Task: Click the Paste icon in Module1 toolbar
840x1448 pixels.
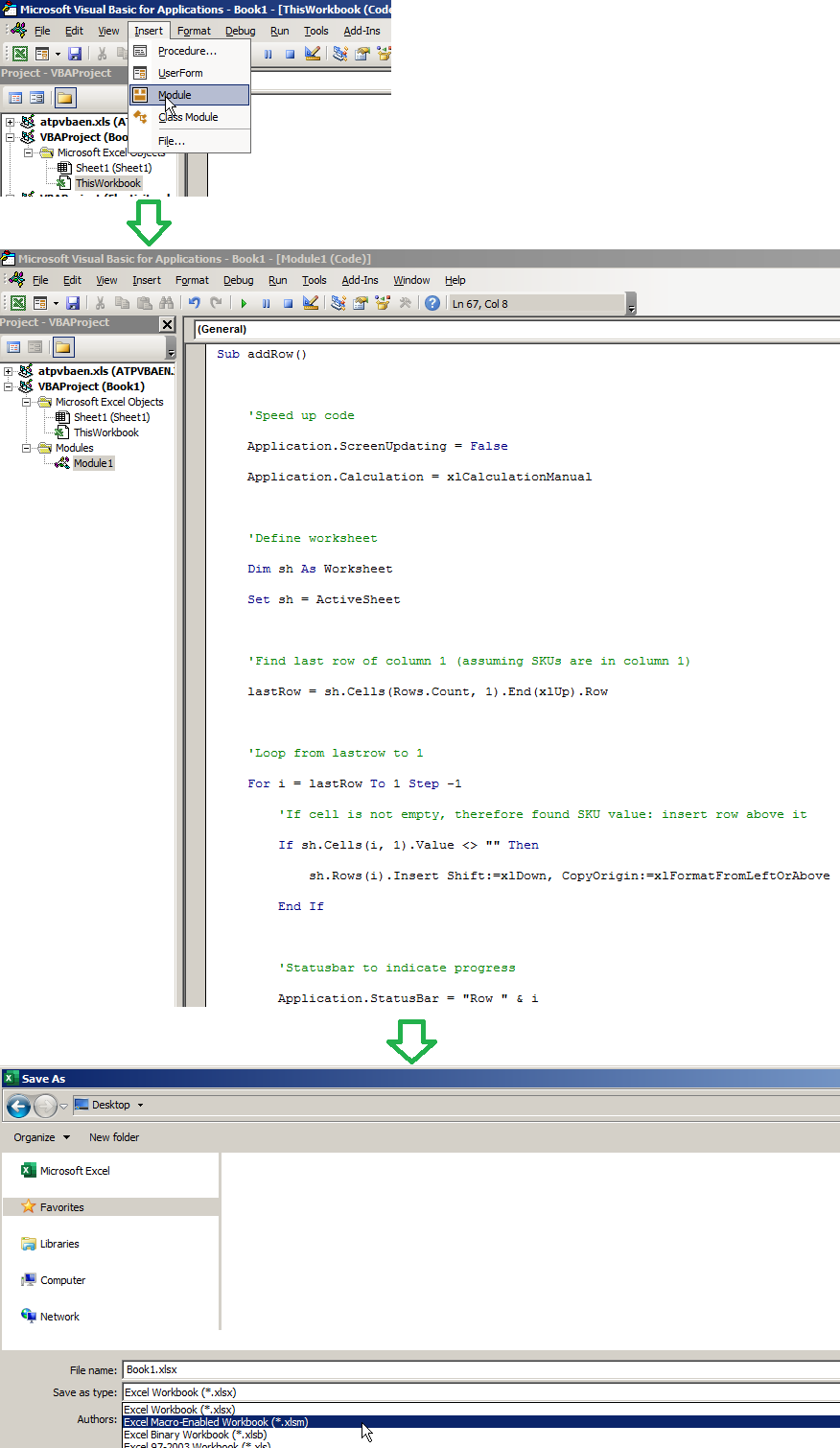Action: tap(144, 303)
